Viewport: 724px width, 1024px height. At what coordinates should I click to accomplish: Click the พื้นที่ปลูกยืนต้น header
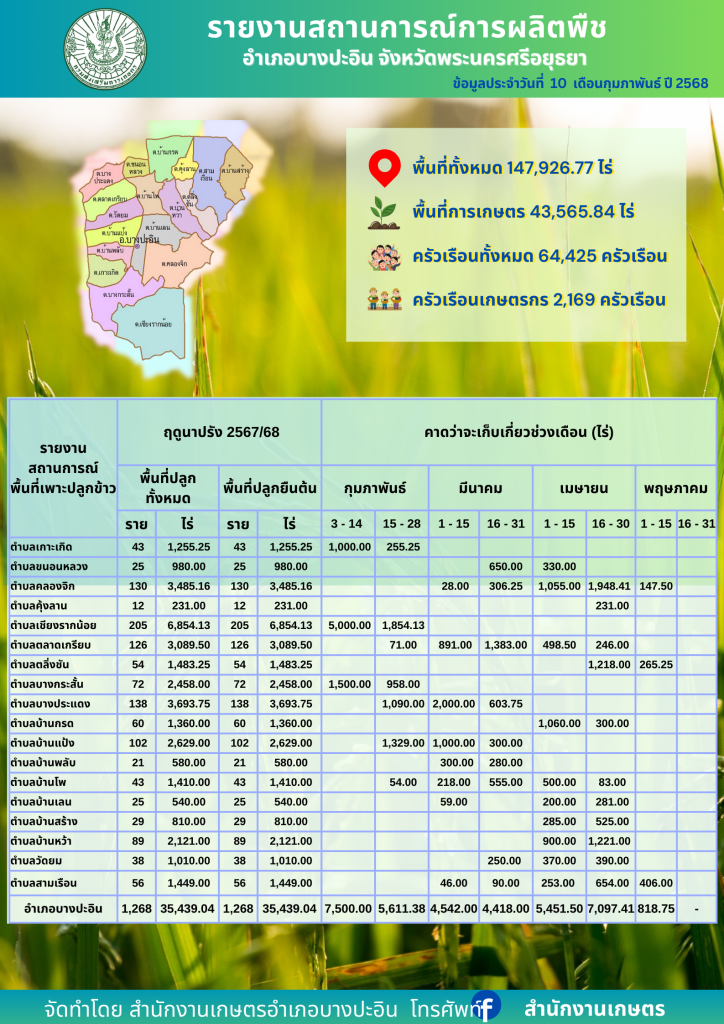coord(270,488)
